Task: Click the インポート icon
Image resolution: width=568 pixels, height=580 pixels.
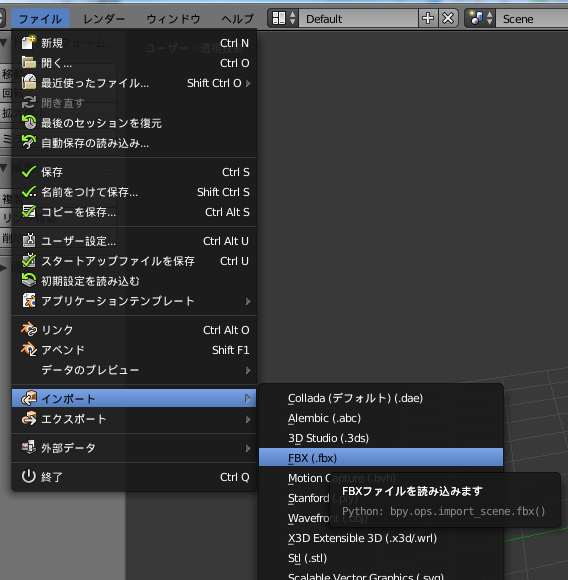Action: (x=28, y=398)
